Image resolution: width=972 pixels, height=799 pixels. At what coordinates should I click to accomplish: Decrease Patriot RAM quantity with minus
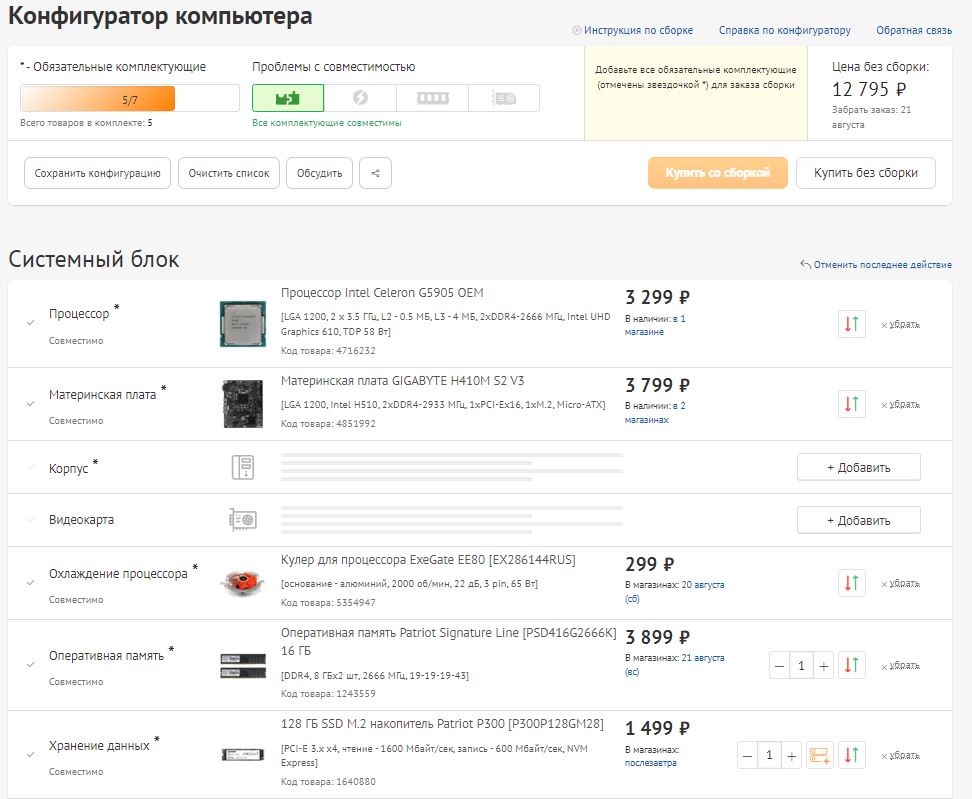779,664
